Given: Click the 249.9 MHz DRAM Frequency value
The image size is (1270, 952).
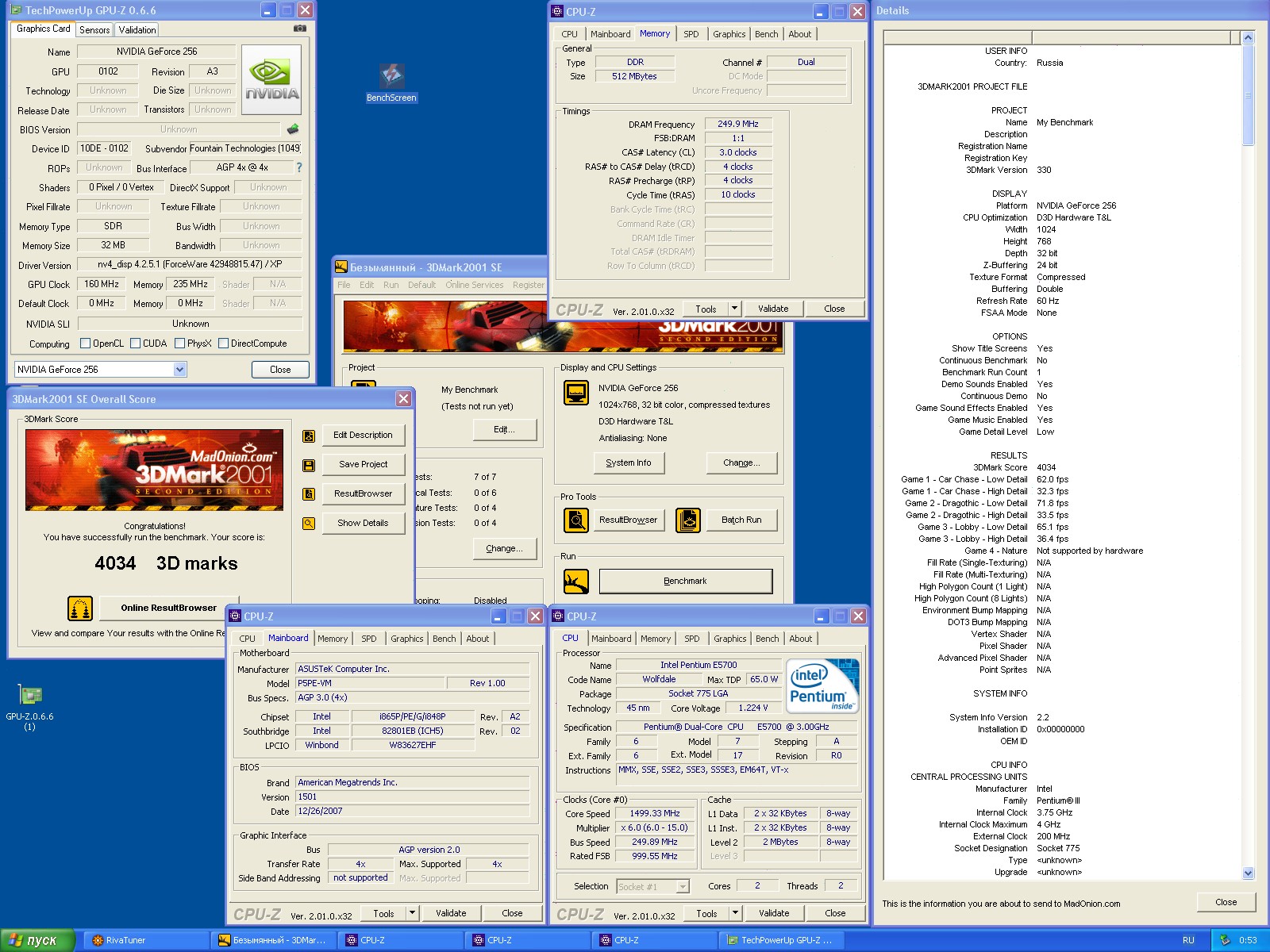Looking at the screenshot, I should pyautogui.click(x=738, y=125).
